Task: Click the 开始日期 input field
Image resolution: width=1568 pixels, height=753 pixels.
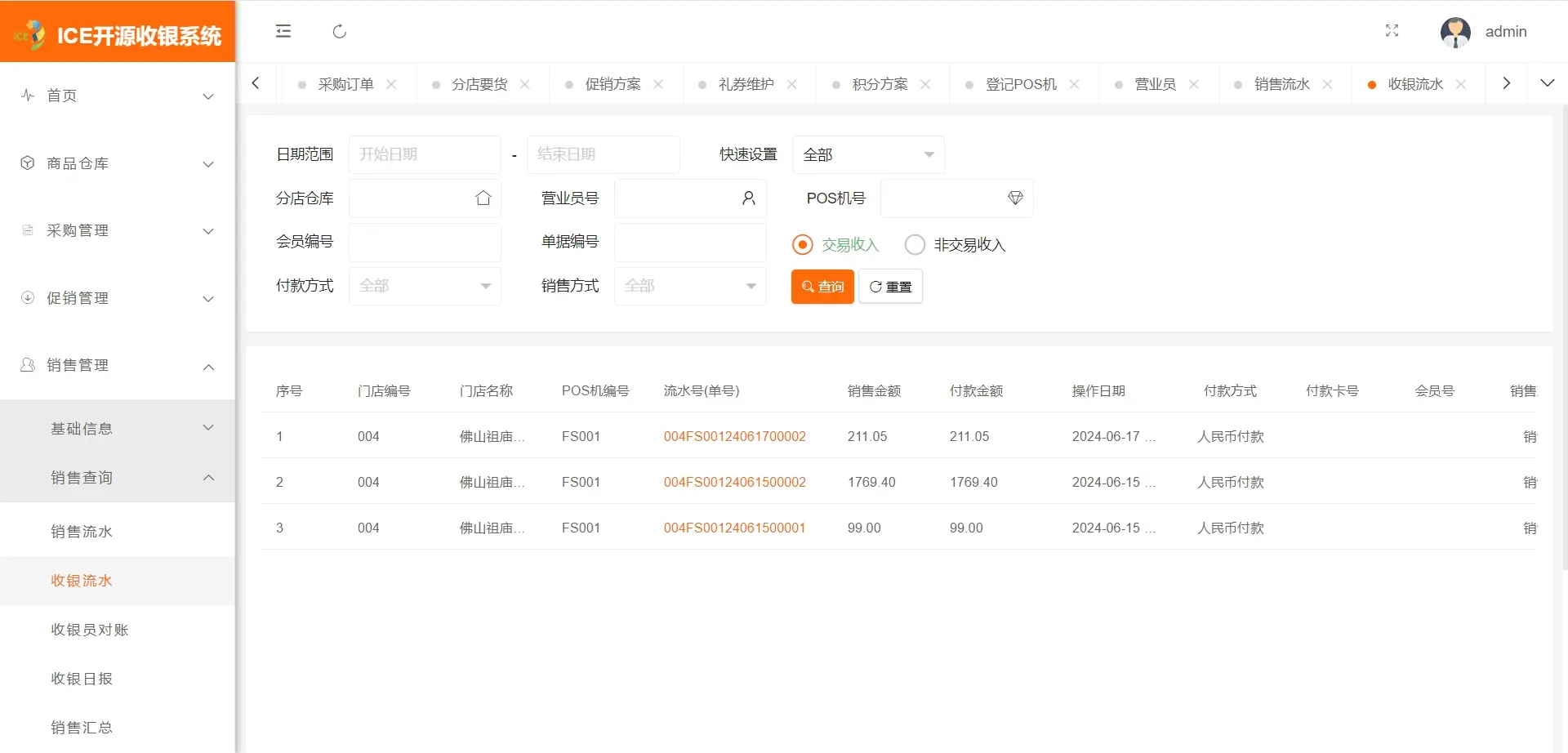Action: pos(425,155)
